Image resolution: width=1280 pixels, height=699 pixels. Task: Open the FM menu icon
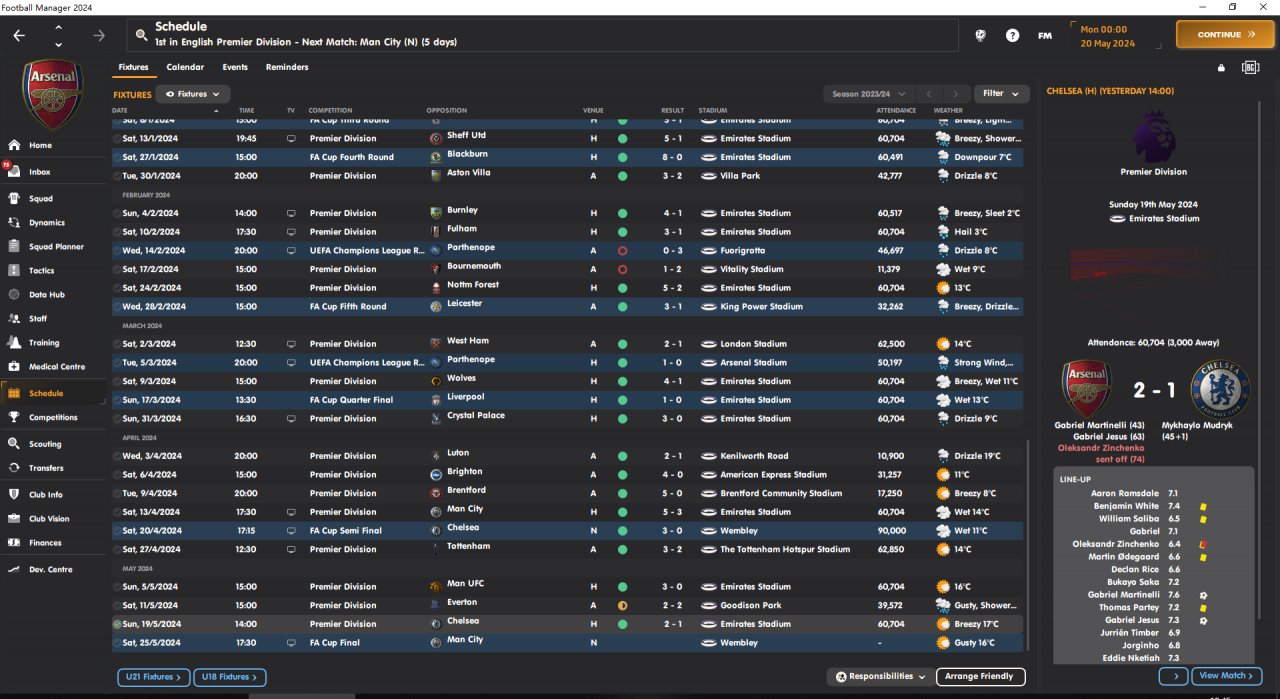1044,35
